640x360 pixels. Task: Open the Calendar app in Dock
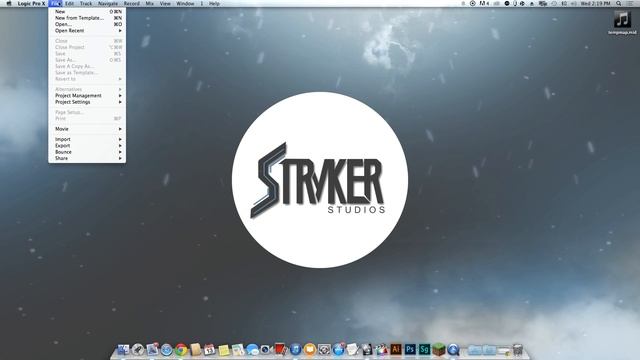[209, 349]
